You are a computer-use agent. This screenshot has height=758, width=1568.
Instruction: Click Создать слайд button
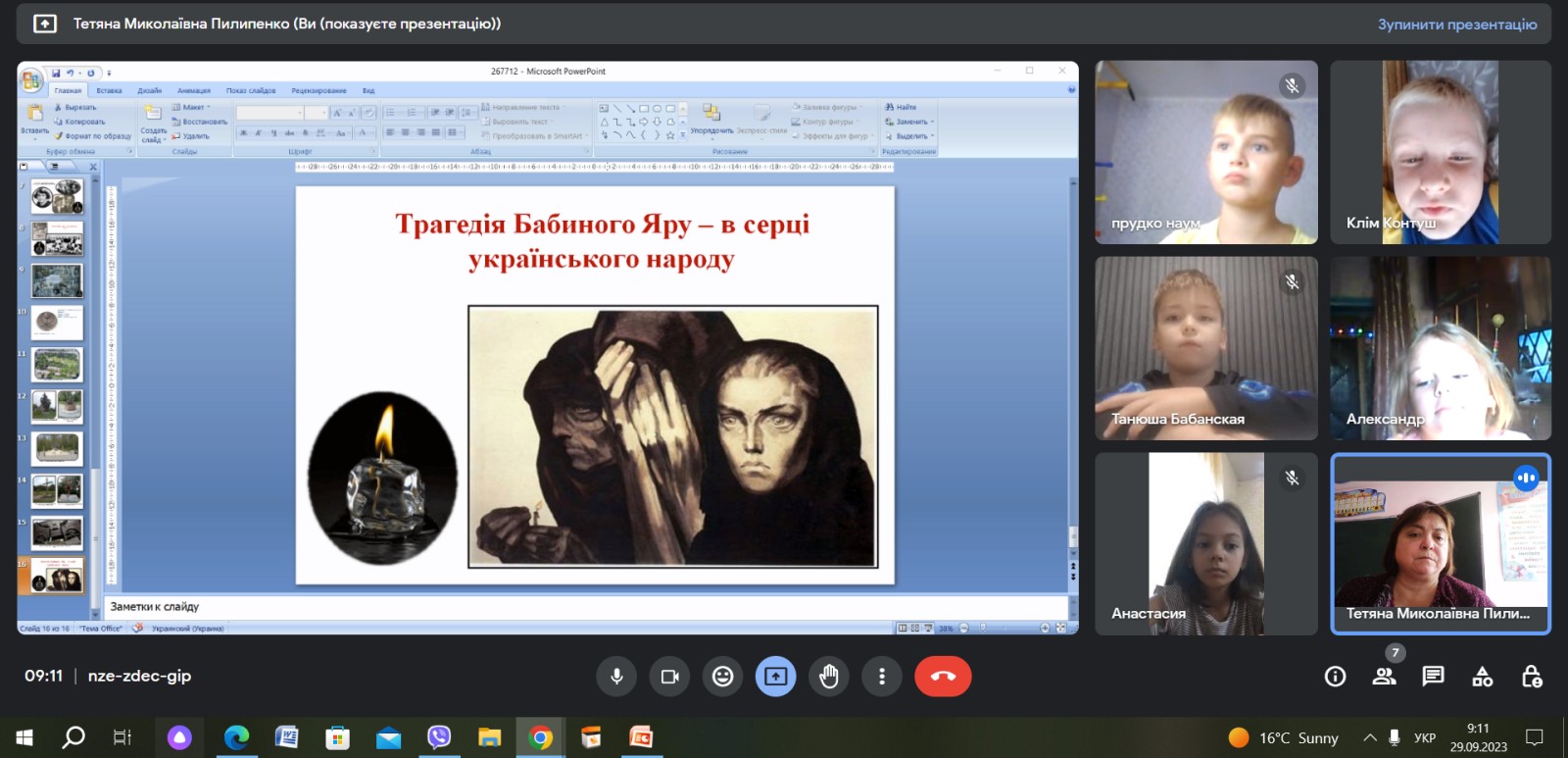point(153,124)
